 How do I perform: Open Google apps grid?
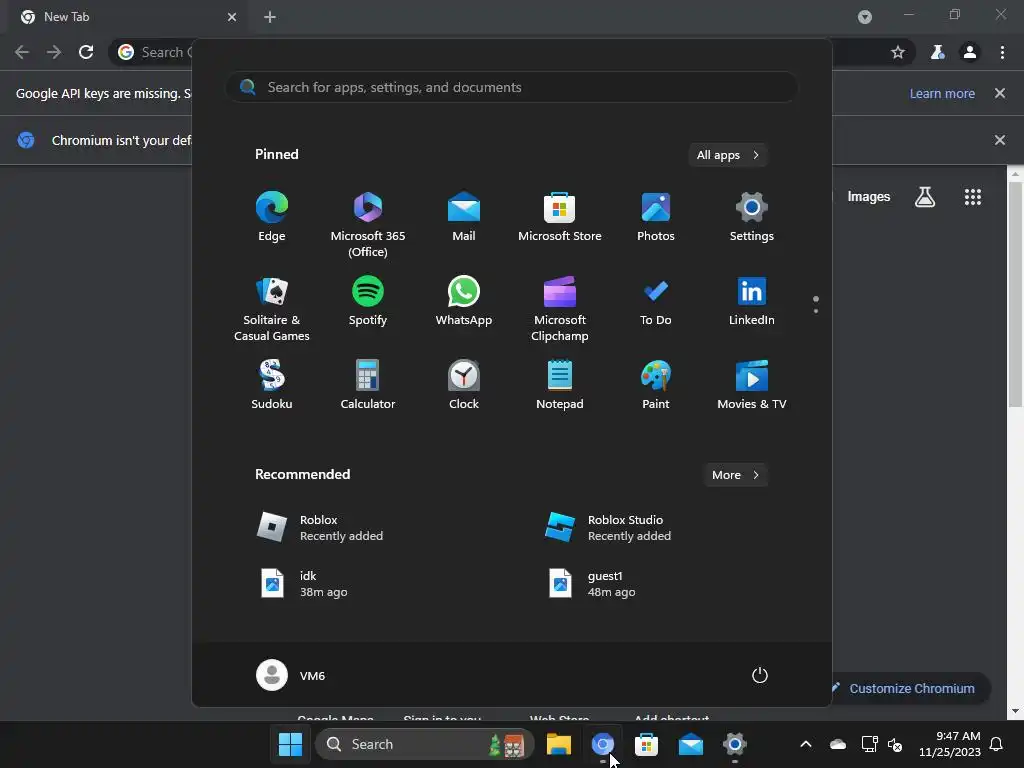(x=973, y=197)
